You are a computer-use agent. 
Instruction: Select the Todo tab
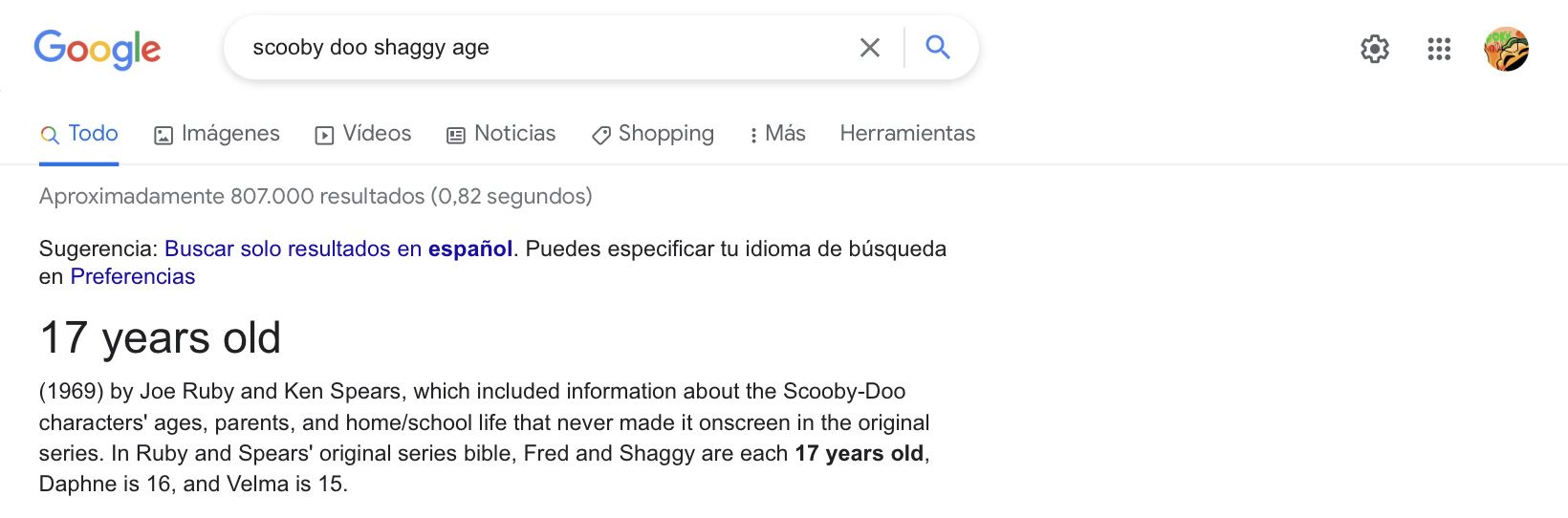(x=79, y=134)
